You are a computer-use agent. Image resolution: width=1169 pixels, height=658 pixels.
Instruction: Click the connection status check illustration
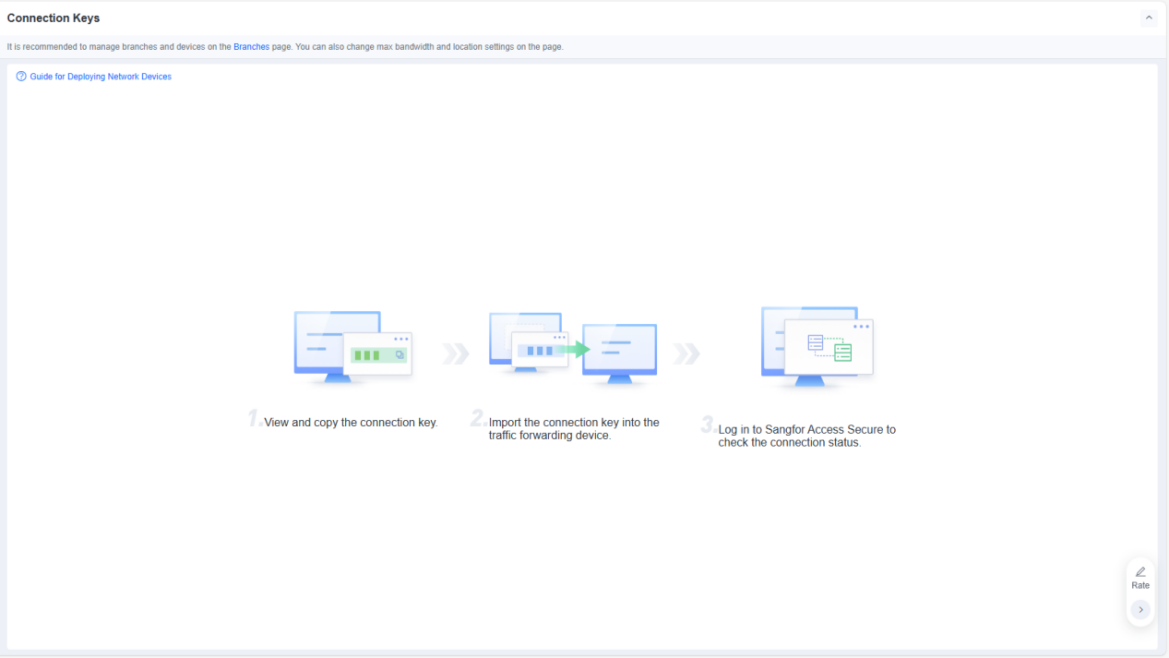(x=817, y=347)
